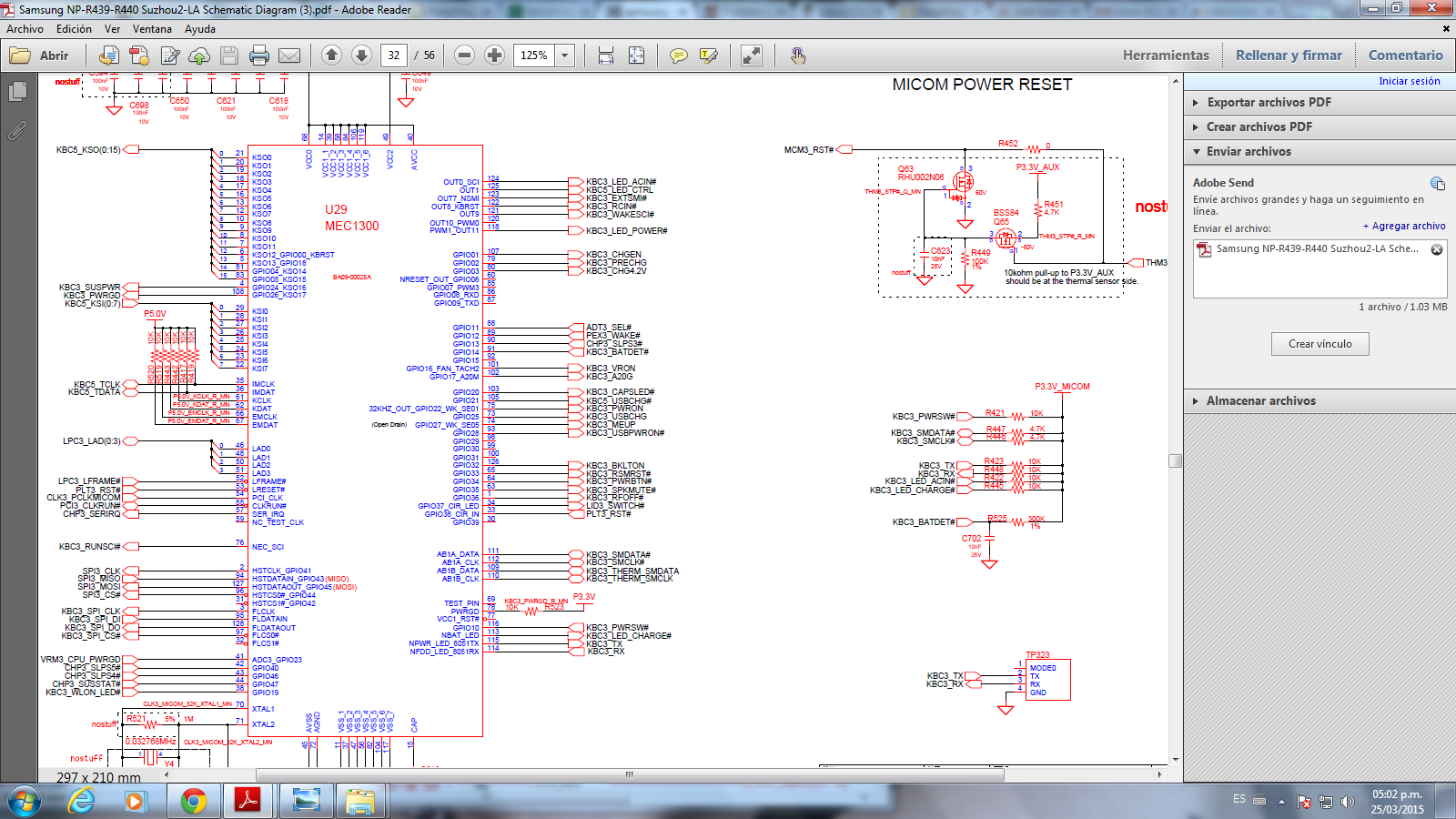The width and height of the screenshot is (1456, 819).
Task: Add a sticky note comment
Action: (x=679, y=56)
